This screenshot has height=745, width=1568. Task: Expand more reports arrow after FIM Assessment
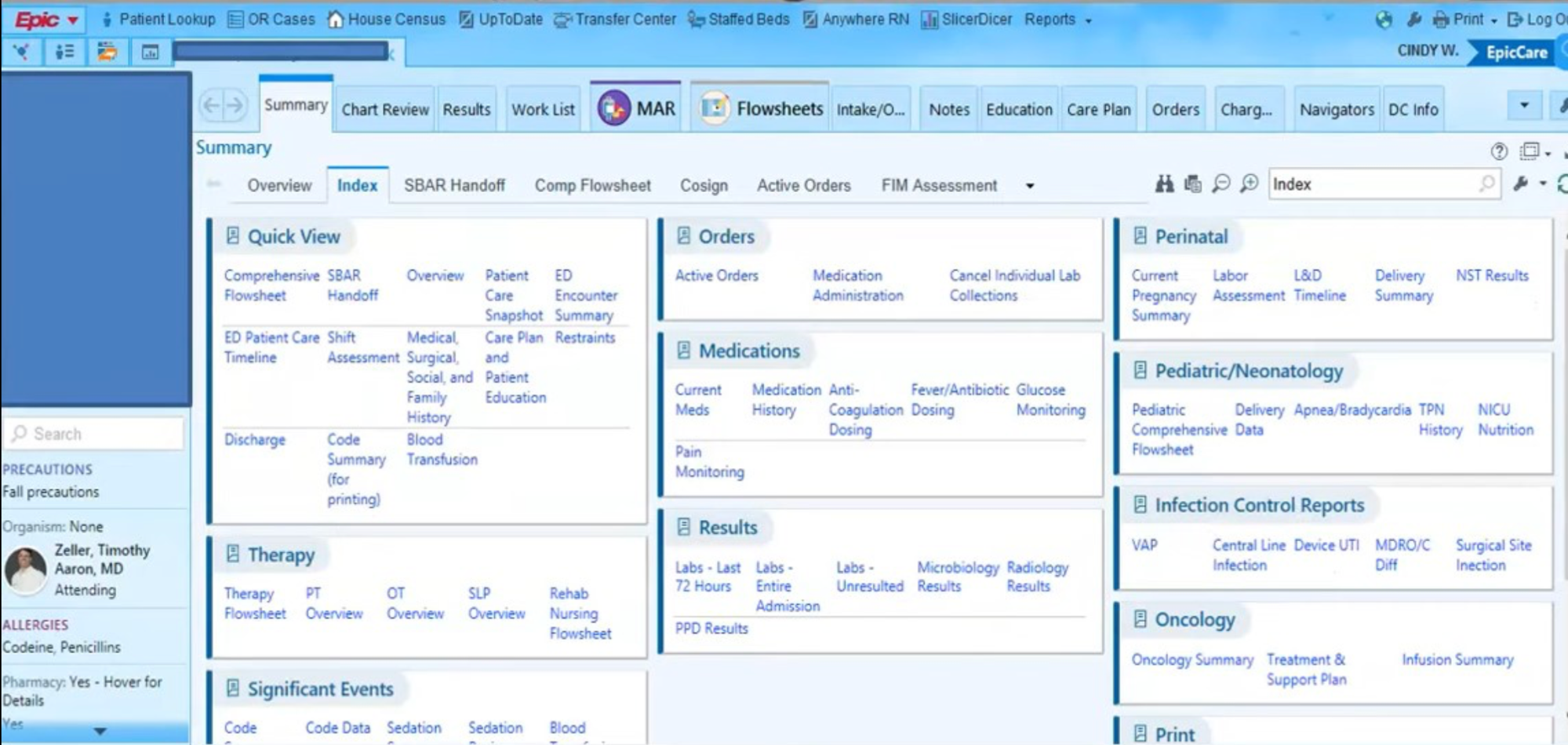(1030, 186)
